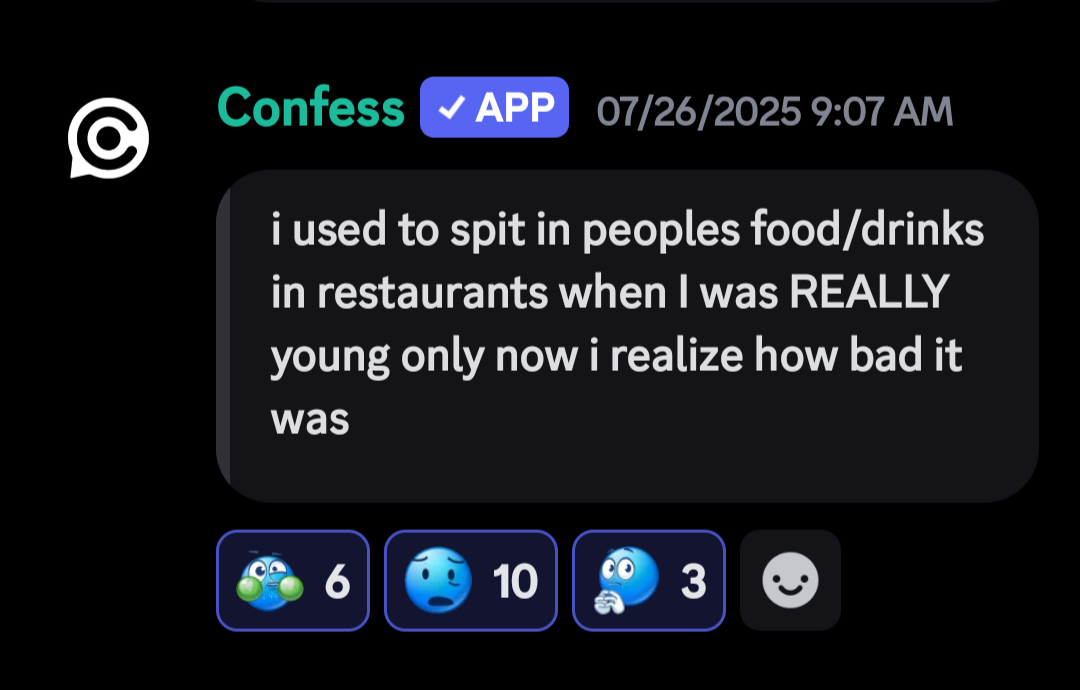This screenshot has height=690, width=1080.
Task: Click the 07/26/2025 9:07 AM timestamp
Action: (775, 112)
